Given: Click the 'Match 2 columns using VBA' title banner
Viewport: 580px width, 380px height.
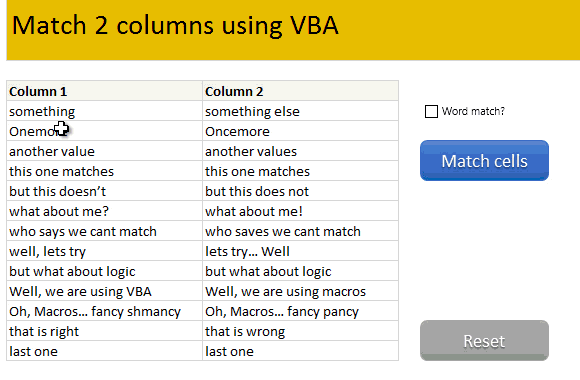Looking at the screenshot, I should point(293,30).
